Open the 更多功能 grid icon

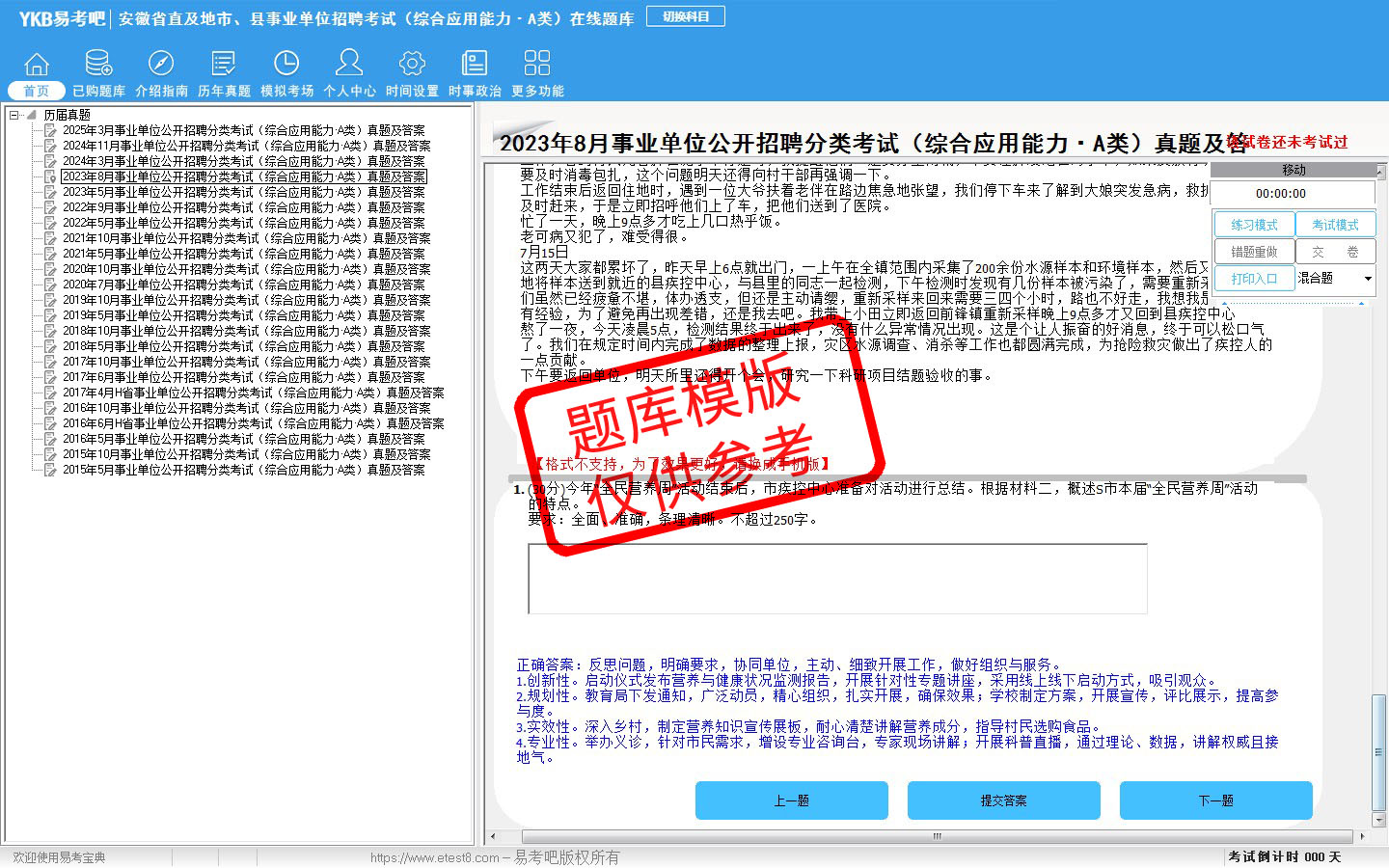click(537, 65)
